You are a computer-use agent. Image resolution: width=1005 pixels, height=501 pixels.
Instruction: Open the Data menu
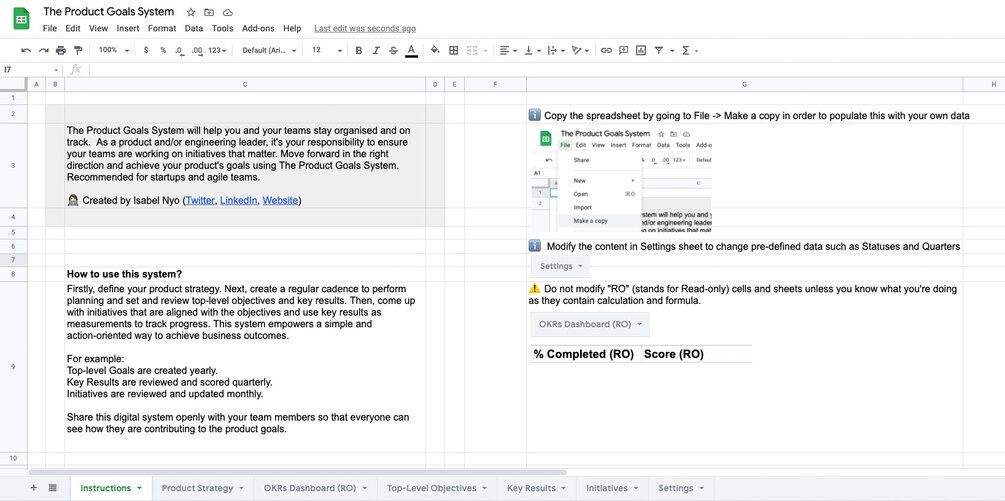[194, 28]
